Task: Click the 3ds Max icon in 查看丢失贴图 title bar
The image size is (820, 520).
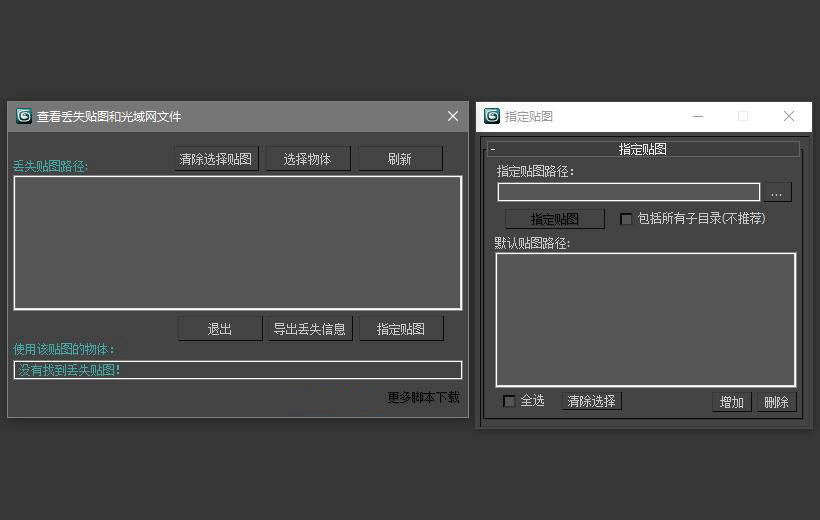Action: 24,116
